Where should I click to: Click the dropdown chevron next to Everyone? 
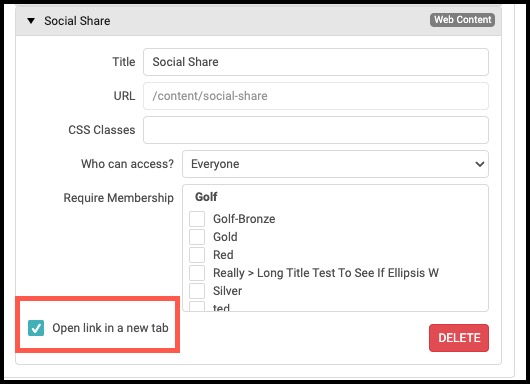(x=480, y=164)
